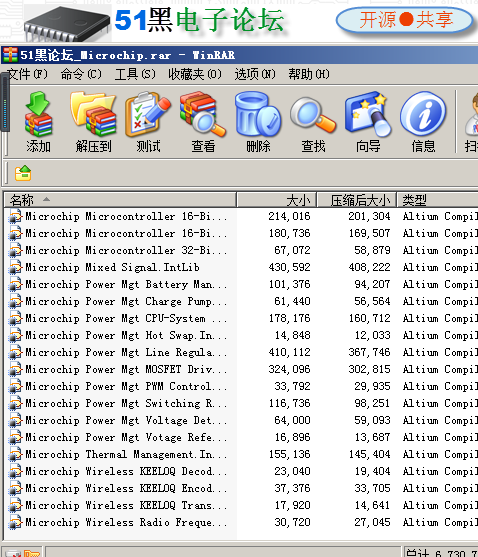Sort by Type (类型) column header
Screen dimensions: 478x557
point(438,200)
